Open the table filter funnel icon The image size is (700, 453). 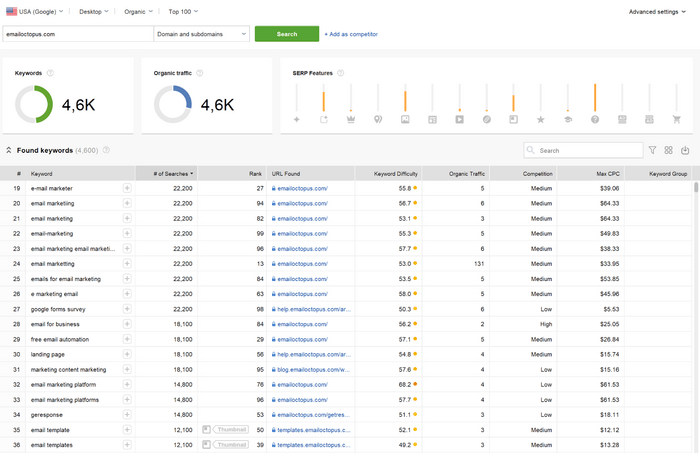[x=652, y=150]
